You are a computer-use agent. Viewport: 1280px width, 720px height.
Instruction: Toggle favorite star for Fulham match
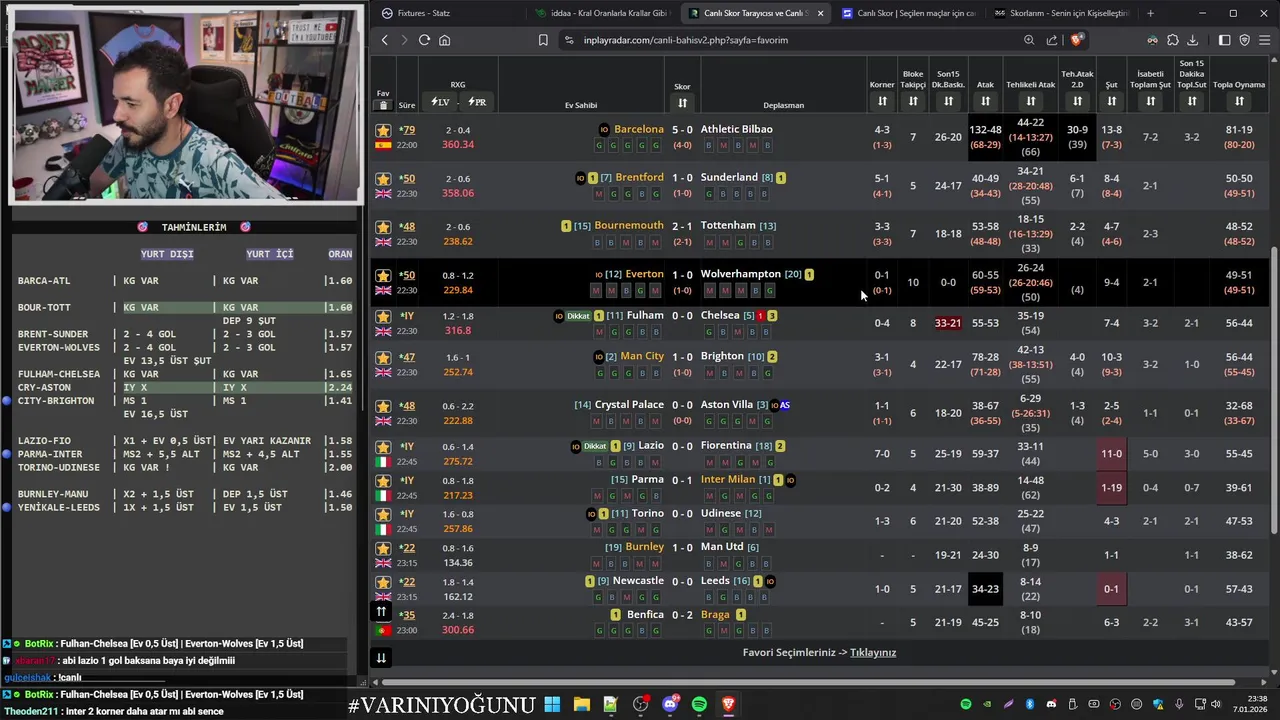click(383, 316)
